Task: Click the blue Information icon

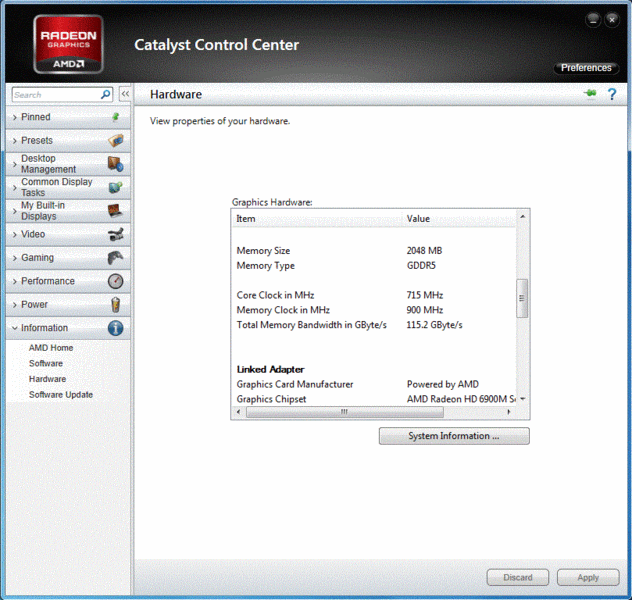Action: (116, 328)
